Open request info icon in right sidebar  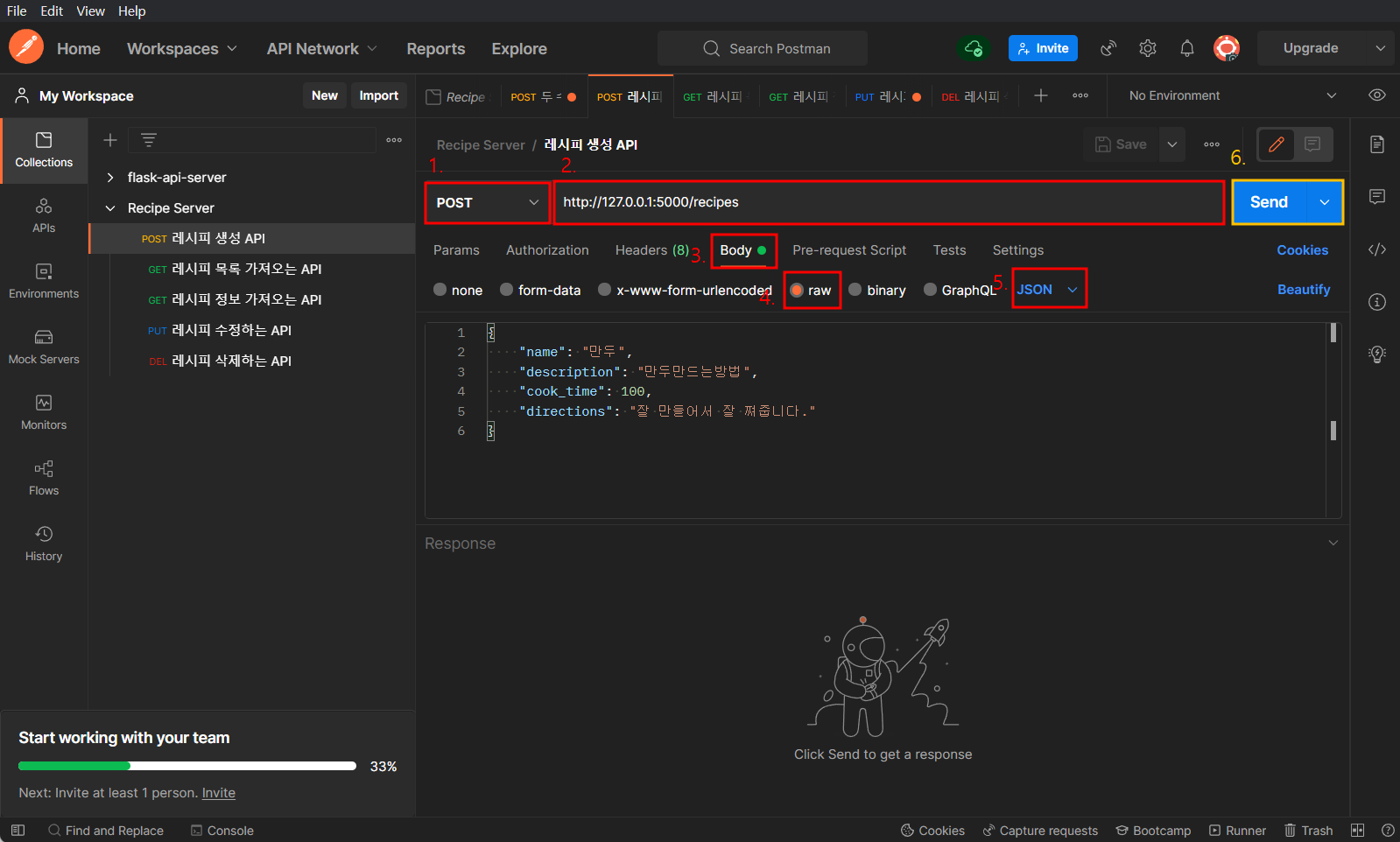(1377, 302)
